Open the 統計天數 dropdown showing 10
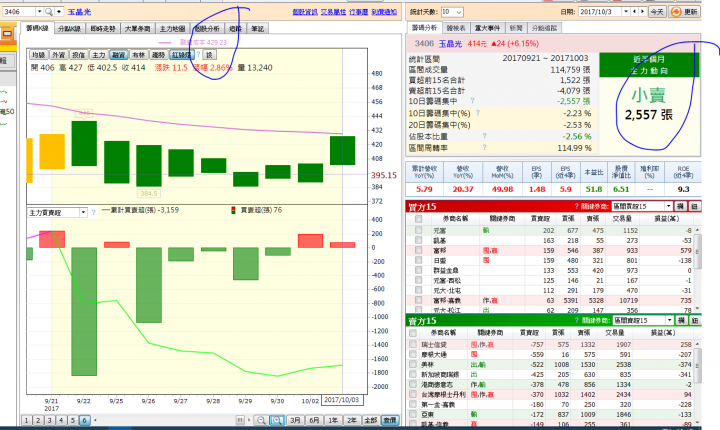The image size is (720, 430). [459, 12]
